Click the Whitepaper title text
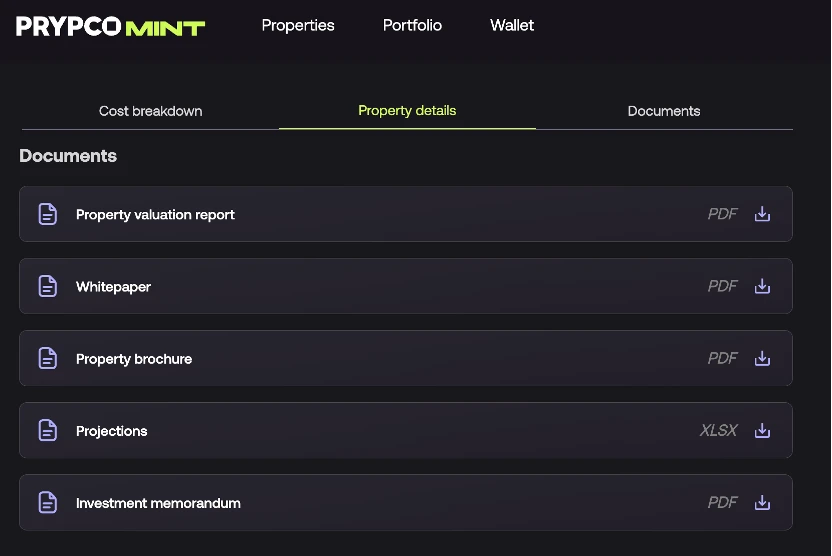832x556 pixels. (113, 287)
